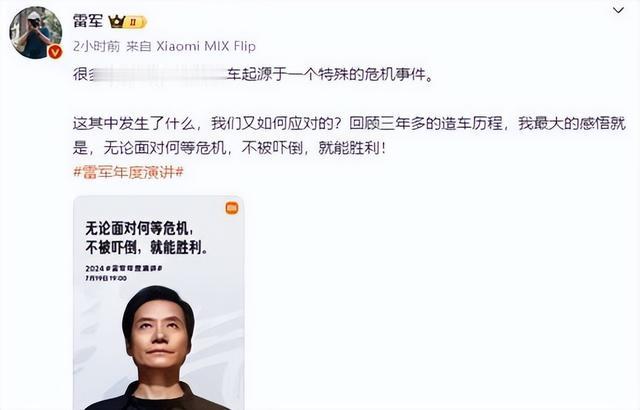Click the level II member badge
Viewport: 640px width, 410px height.
pos(135,22)
